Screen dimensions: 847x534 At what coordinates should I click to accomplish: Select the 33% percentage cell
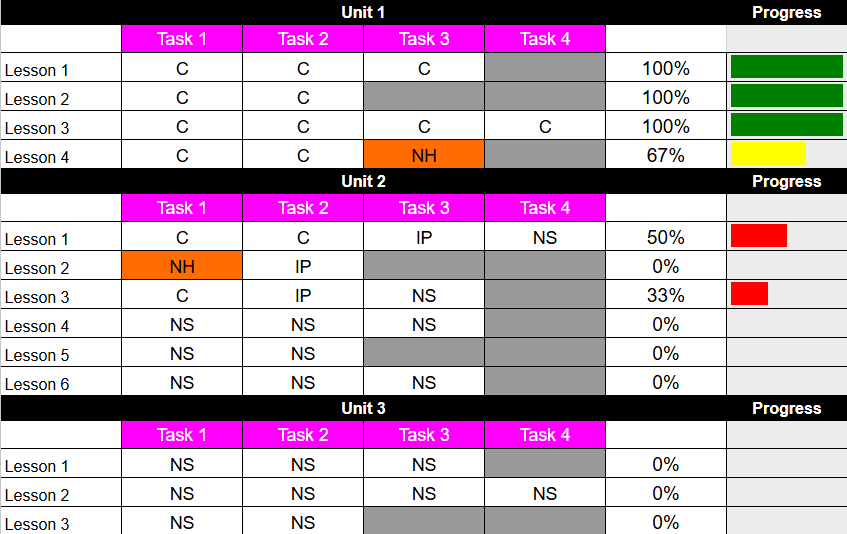tap(666, 295)
